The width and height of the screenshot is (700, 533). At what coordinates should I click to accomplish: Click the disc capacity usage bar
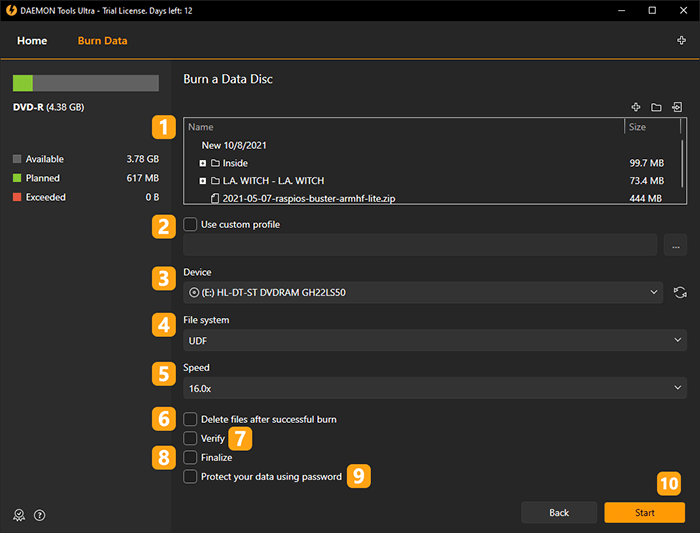(x=85, y=83)
